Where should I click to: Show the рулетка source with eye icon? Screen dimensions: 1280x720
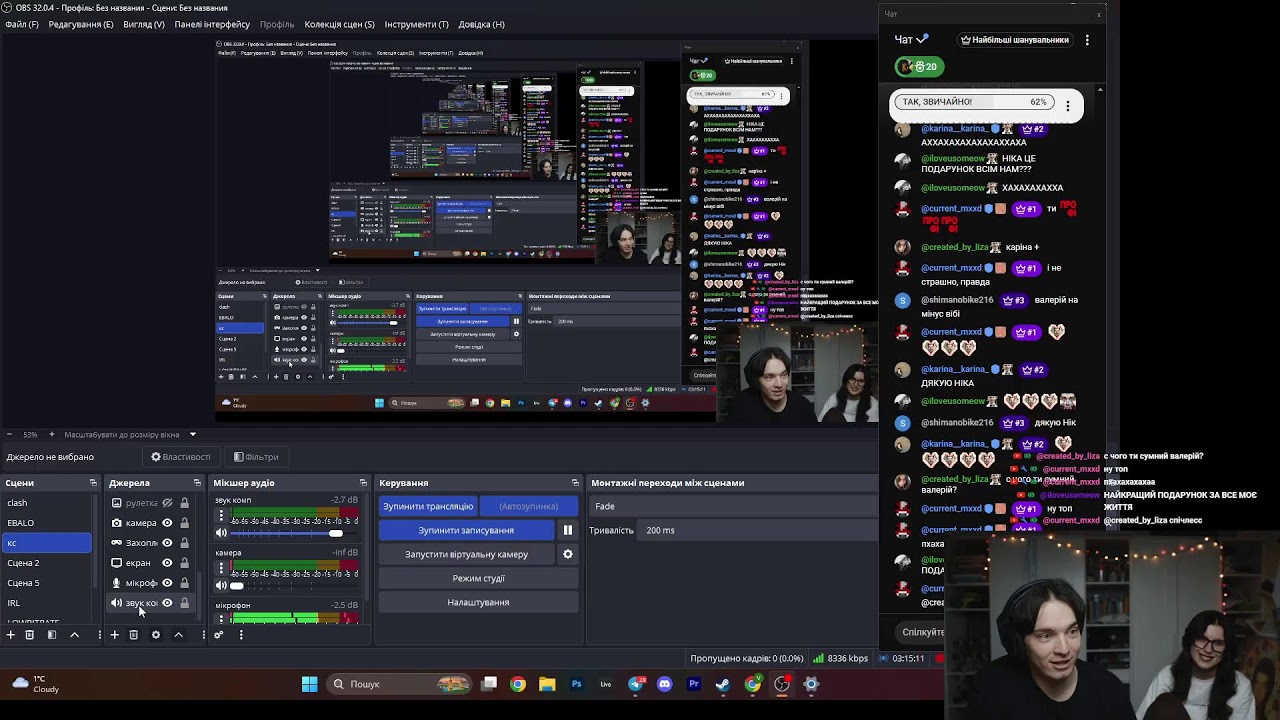167,503
